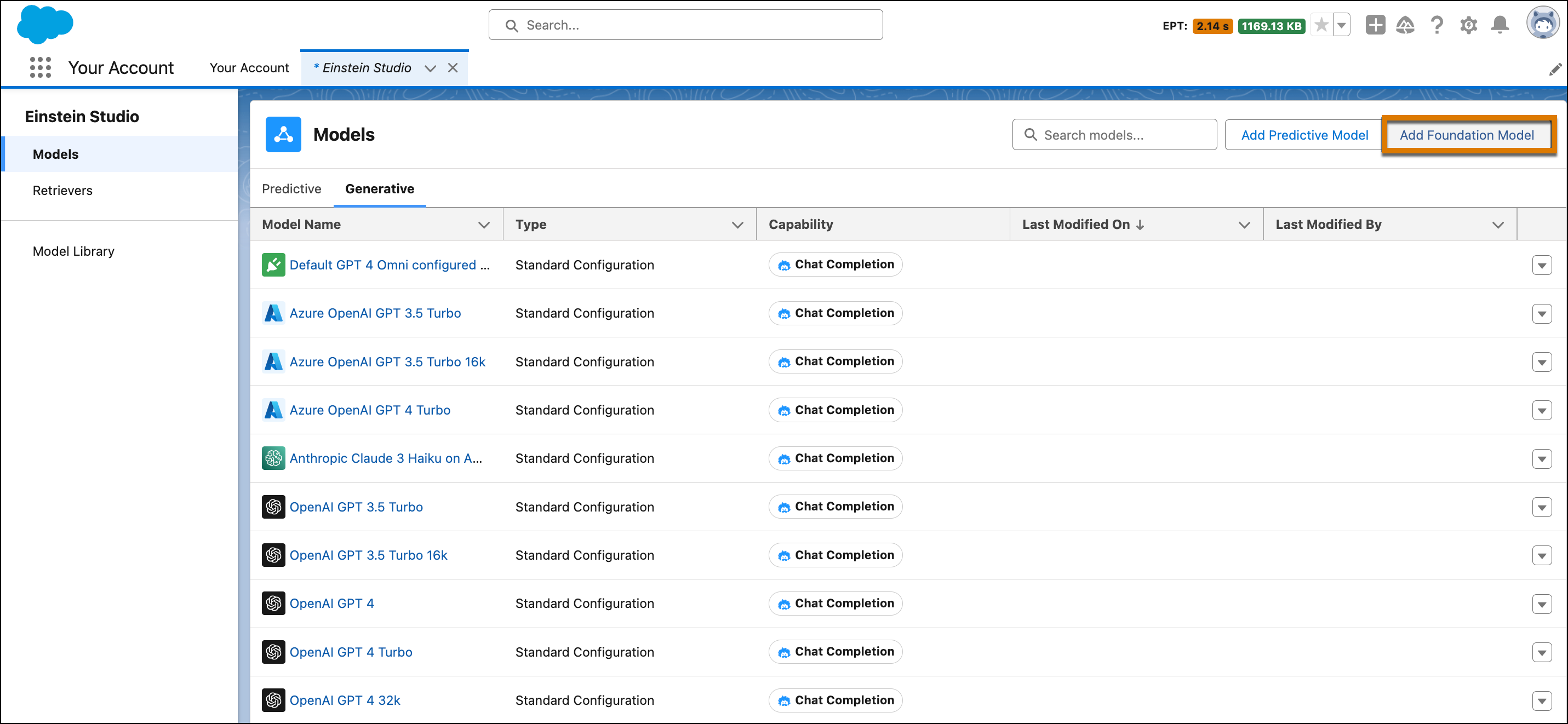Open row actions for OpenAI GPT 3.5 Turbo 16k

pyautogui.click(x=1541, y=555)
